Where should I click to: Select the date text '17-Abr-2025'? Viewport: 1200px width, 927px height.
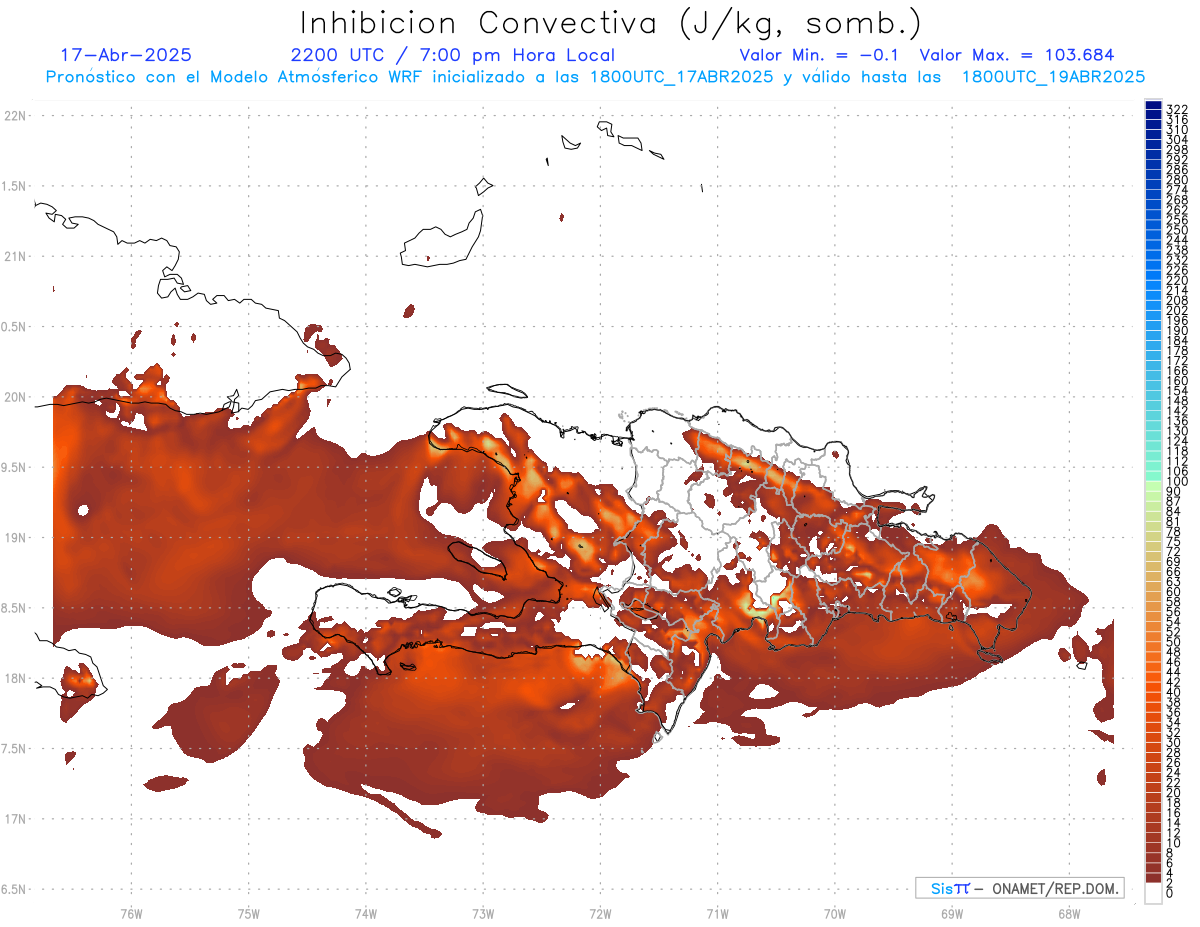click(126, 55)
